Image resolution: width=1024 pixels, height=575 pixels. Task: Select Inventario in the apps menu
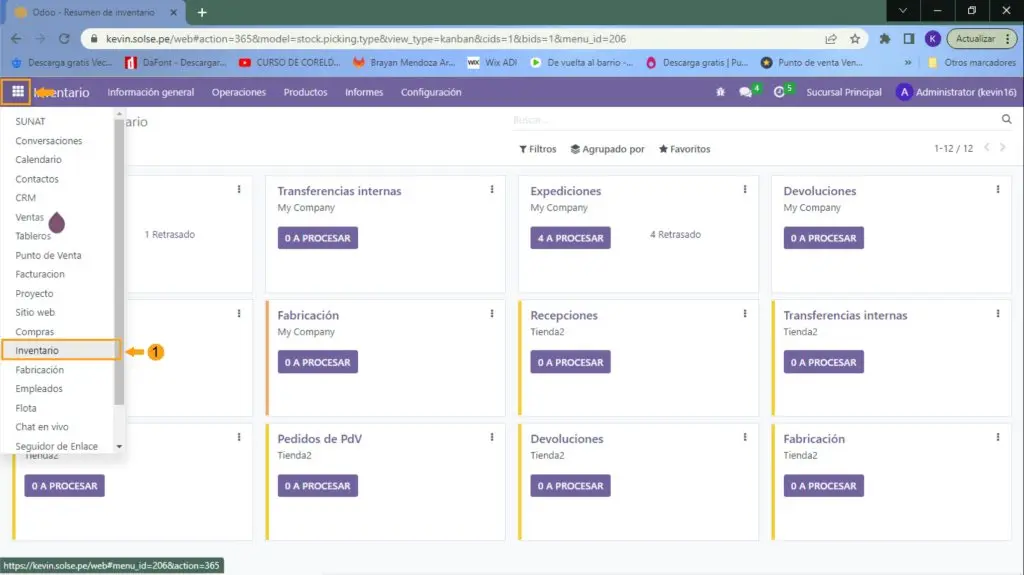coord(37,351)
